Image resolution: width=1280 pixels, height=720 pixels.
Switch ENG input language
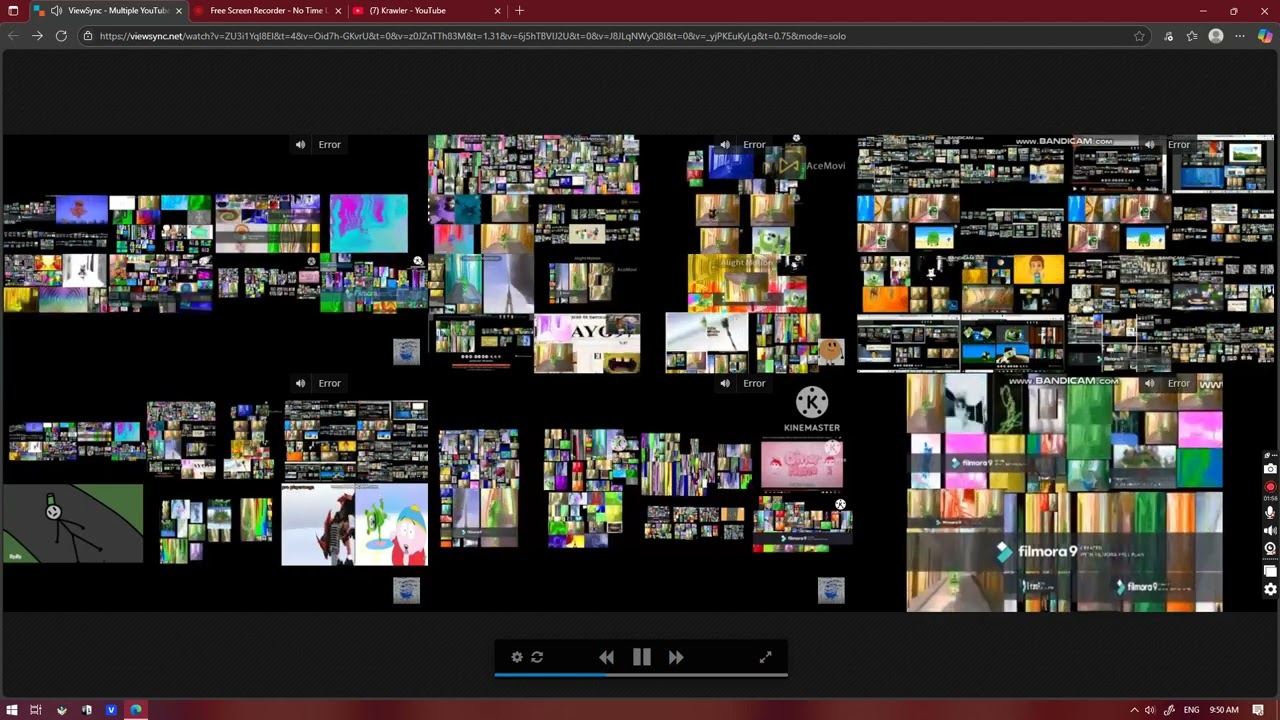(x=1191, y=710)
